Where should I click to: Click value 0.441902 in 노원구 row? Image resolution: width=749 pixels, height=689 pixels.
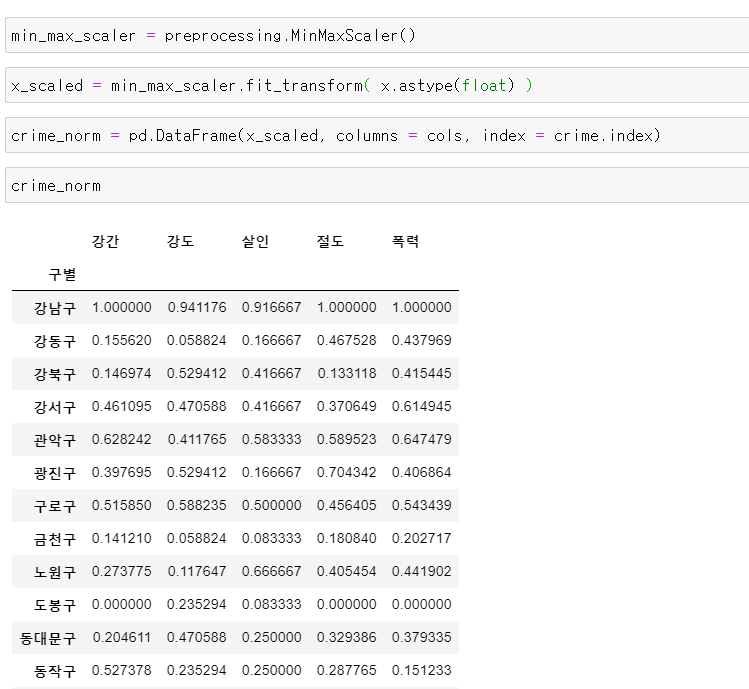[422, 571]
